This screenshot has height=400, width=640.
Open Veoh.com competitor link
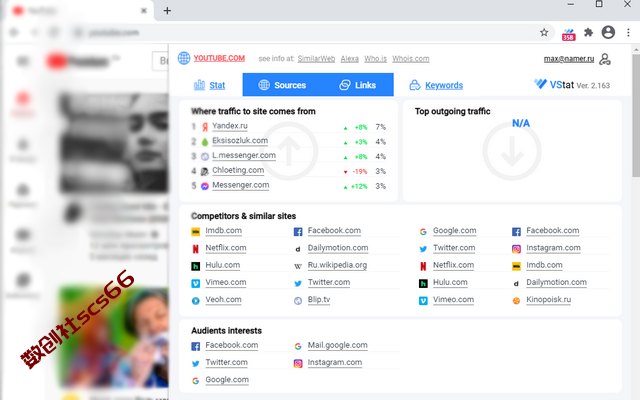click(x=223, y=299)
